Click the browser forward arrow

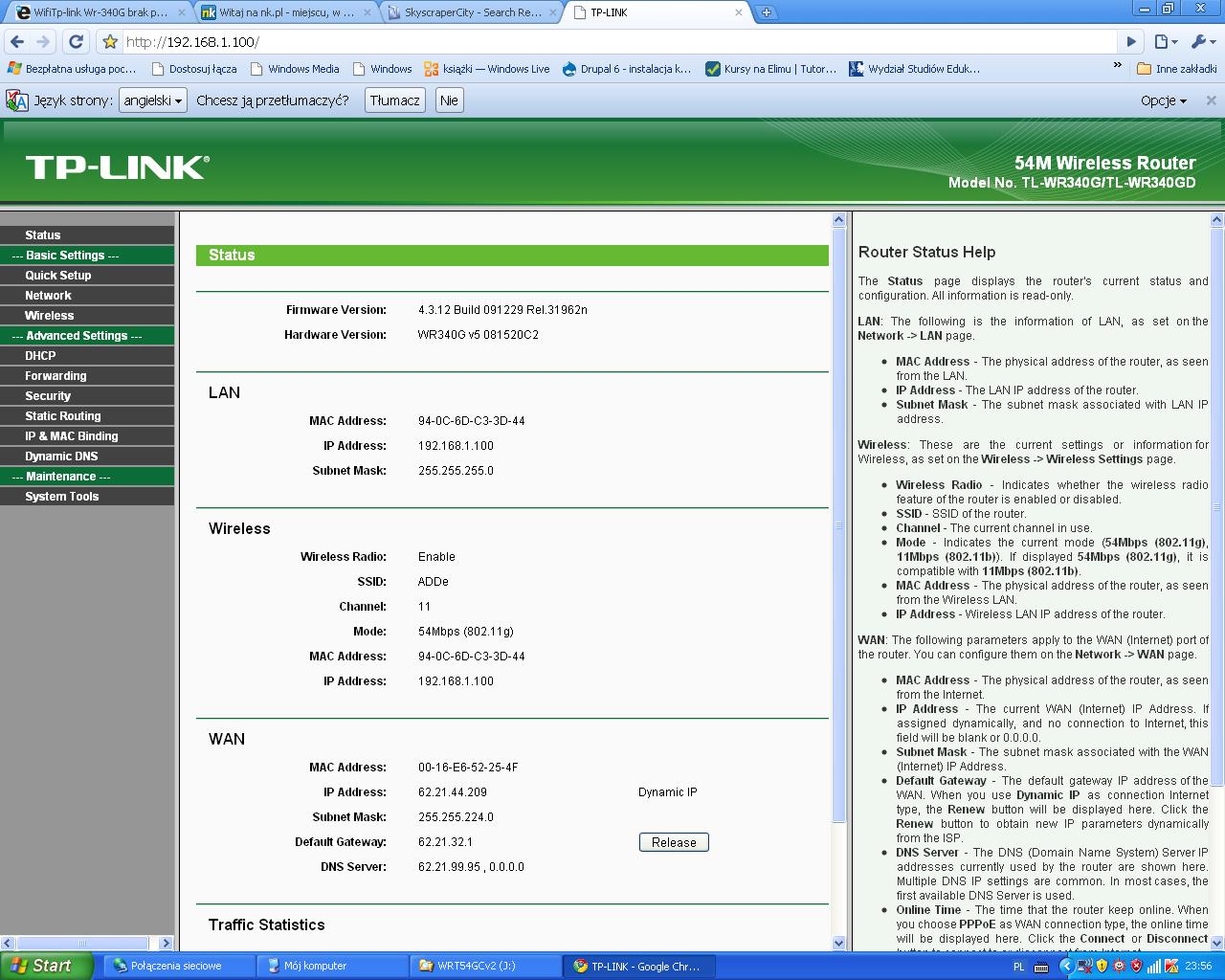43,42
